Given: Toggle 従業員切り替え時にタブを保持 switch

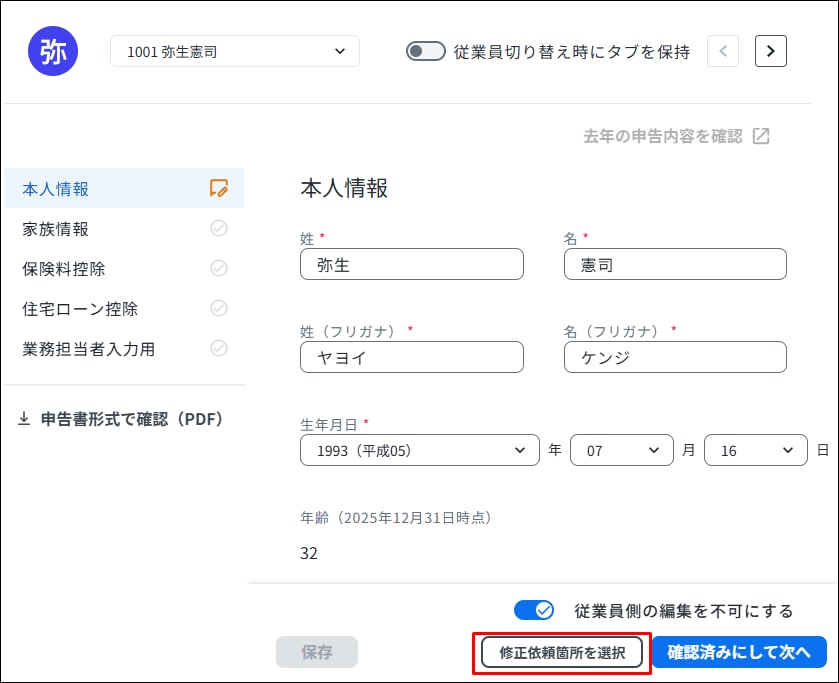Looking at the screenshot, I should (x=426, y=52).
